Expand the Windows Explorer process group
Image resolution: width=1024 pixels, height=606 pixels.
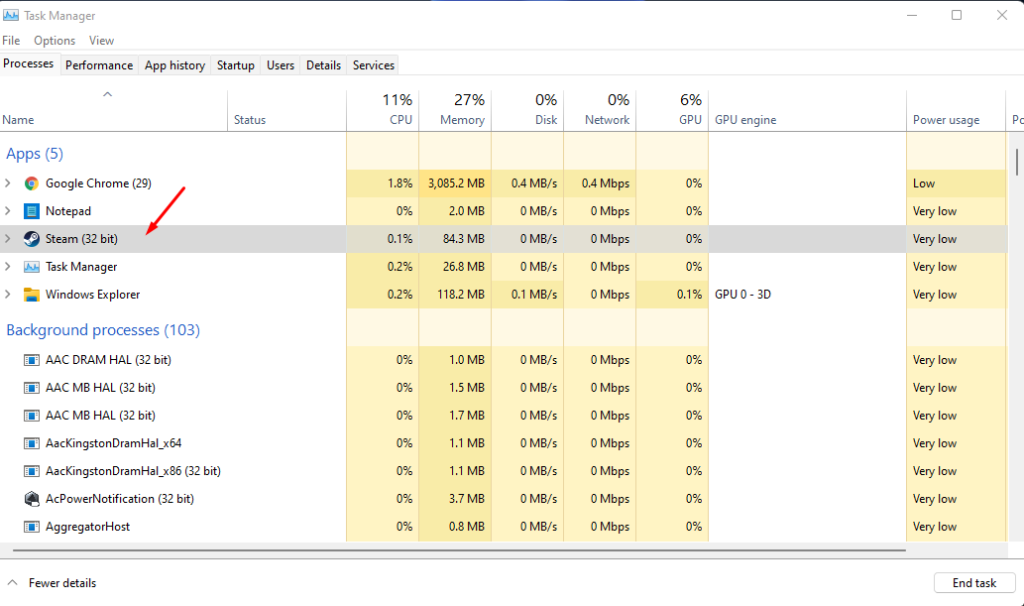pyautogui.click(x=8, y=295)
